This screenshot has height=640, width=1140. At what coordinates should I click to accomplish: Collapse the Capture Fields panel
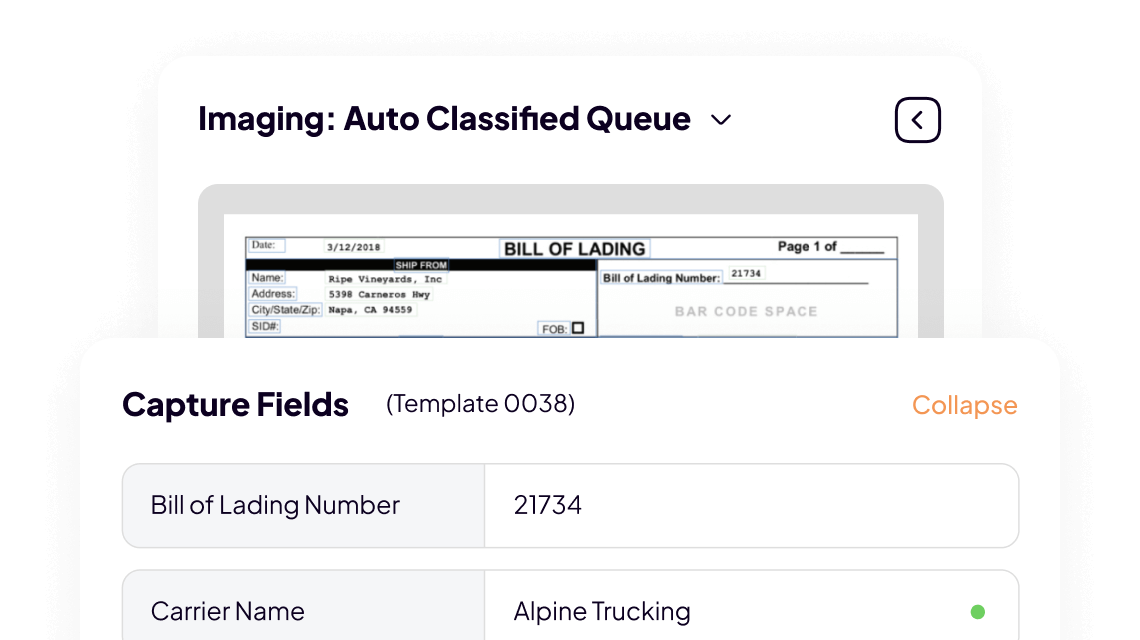click(x=964, y=405)
